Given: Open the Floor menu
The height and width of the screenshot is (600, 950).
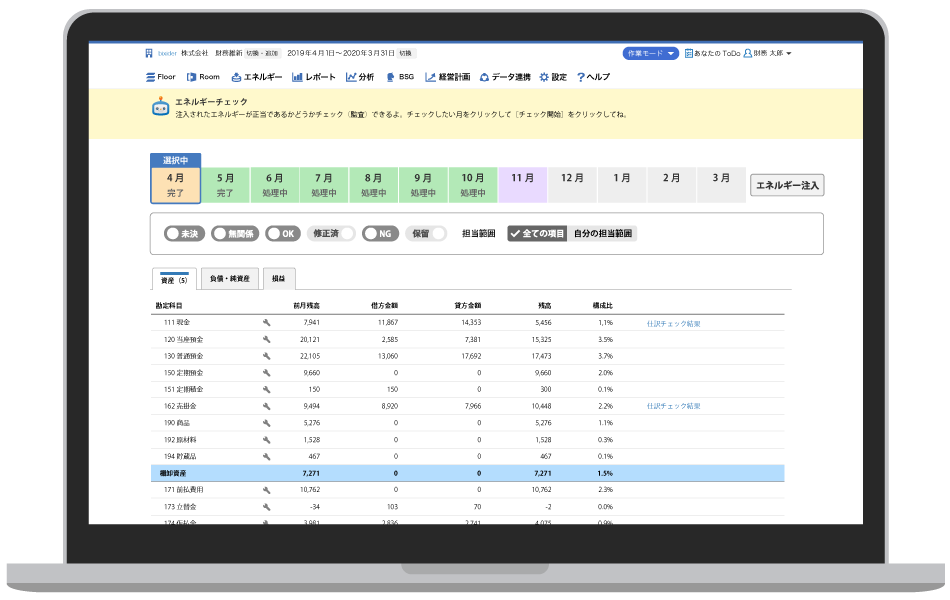Looking at the screenshot, I should (x=161, y=77).
